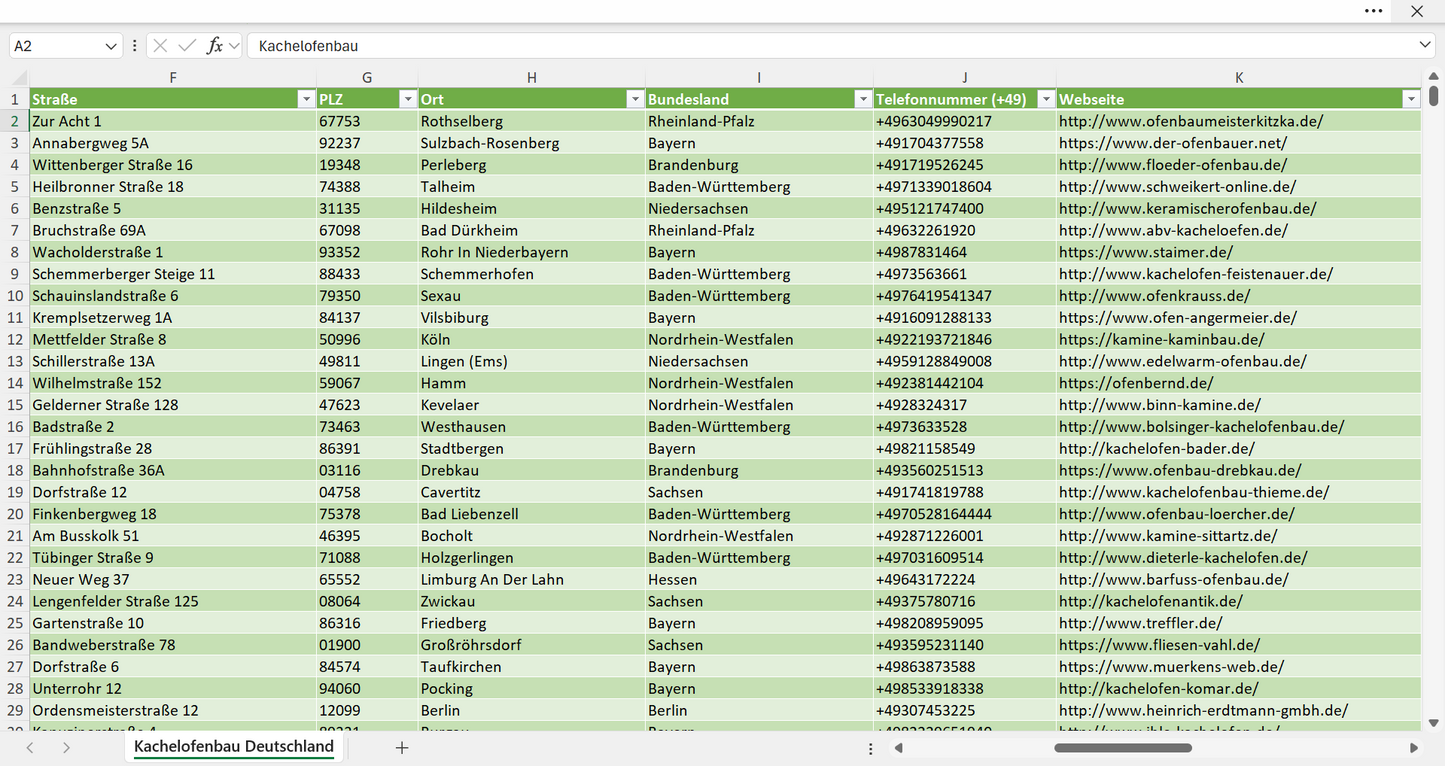Open link http://kachelofenantik.de/
Viewport: 1445px width, 766px height.
pyautogui.click(x=1151, y=601)
